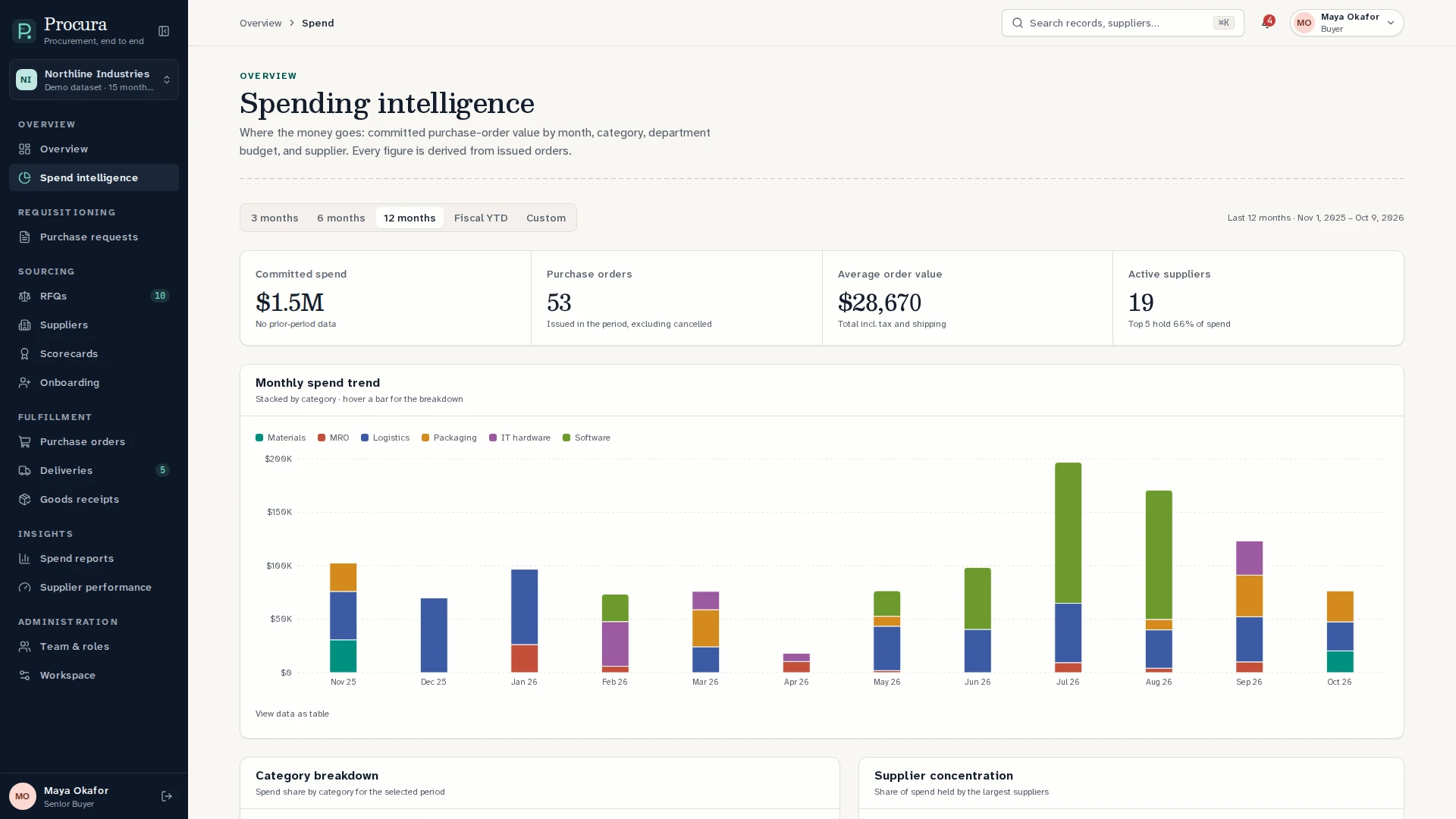The height and width of the screenshot is (819, 1456).
Task: Toggle Materials legend color swatch
Action: coord(259,438)
